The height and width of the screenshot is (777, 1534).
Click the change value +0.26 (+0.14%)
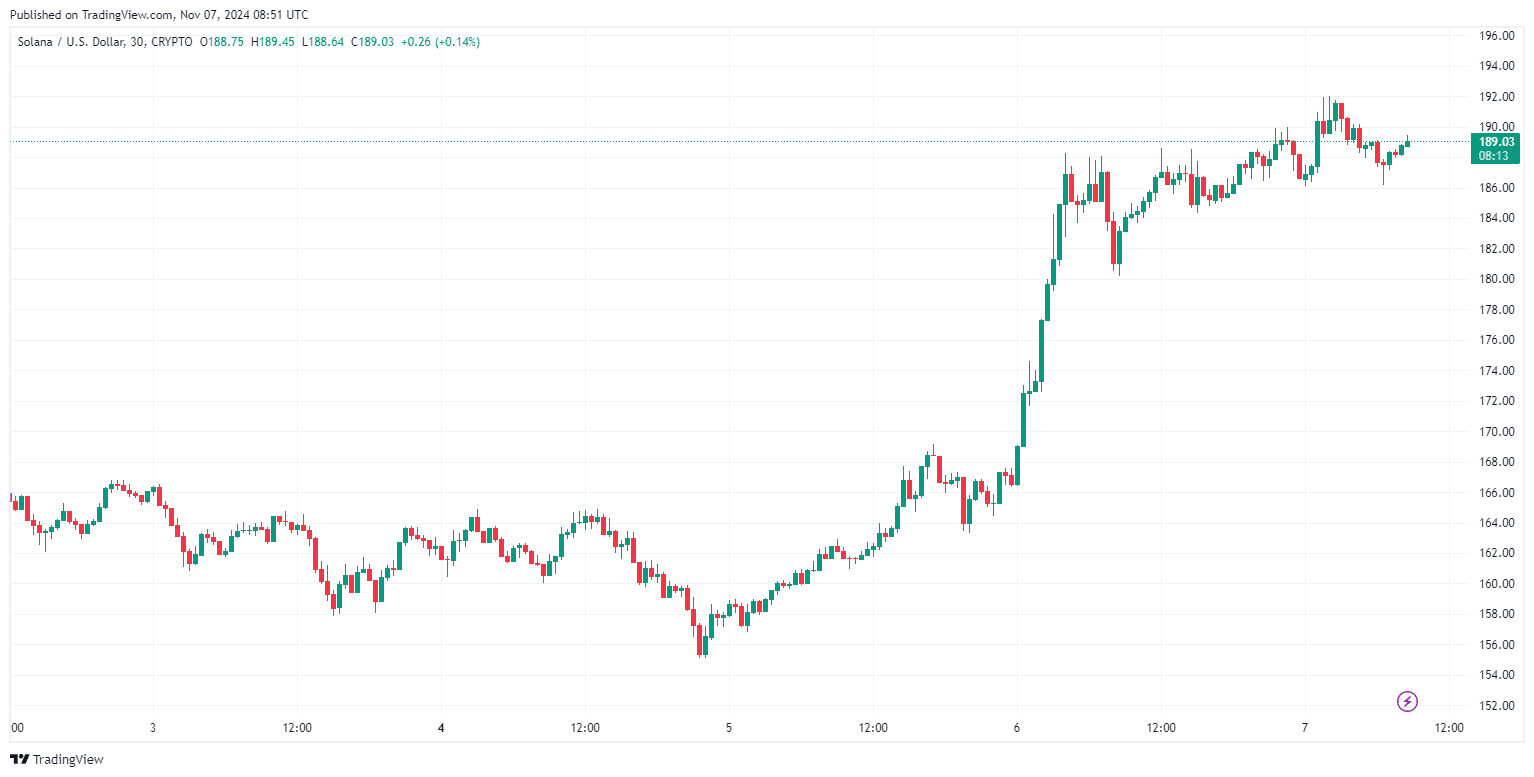click(x=440, y=42)
